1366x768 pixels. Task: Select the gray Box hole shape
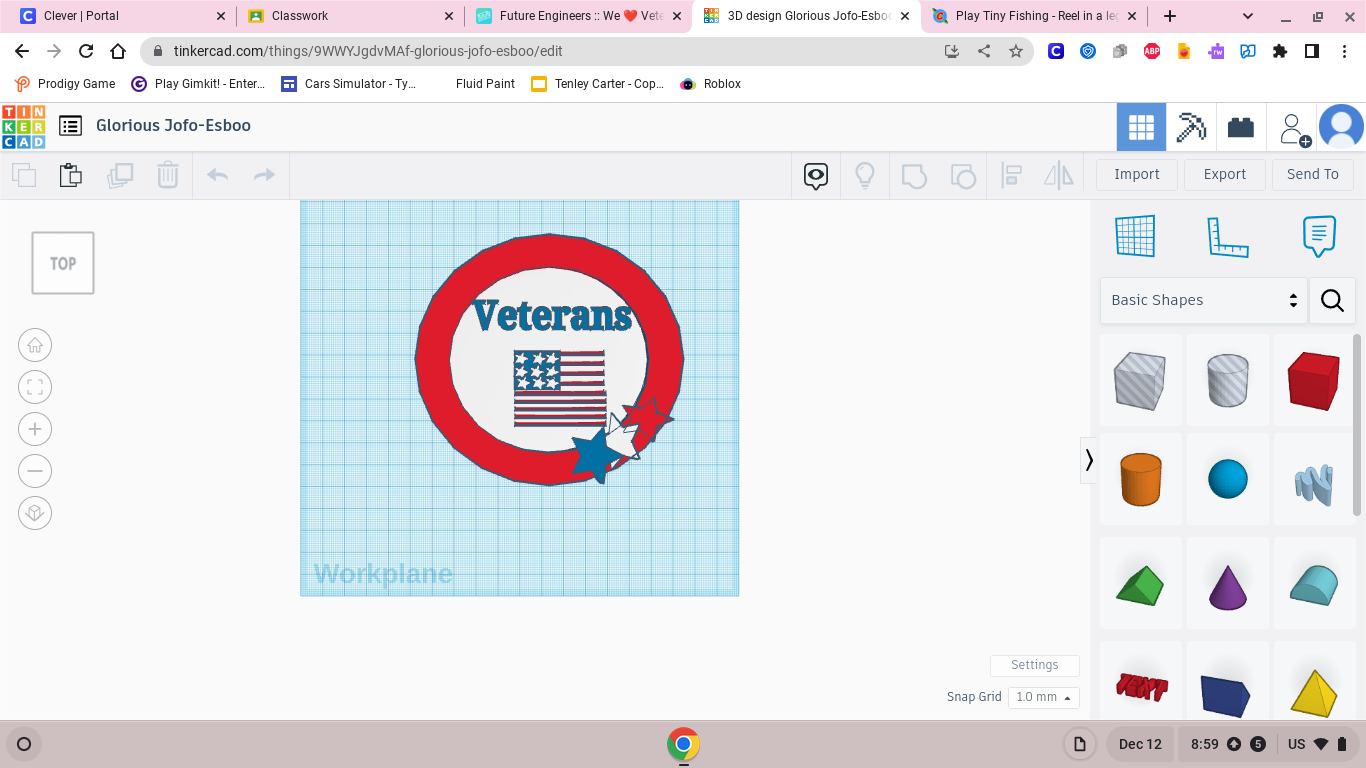pyautogui.click(x=1140, y=380)
